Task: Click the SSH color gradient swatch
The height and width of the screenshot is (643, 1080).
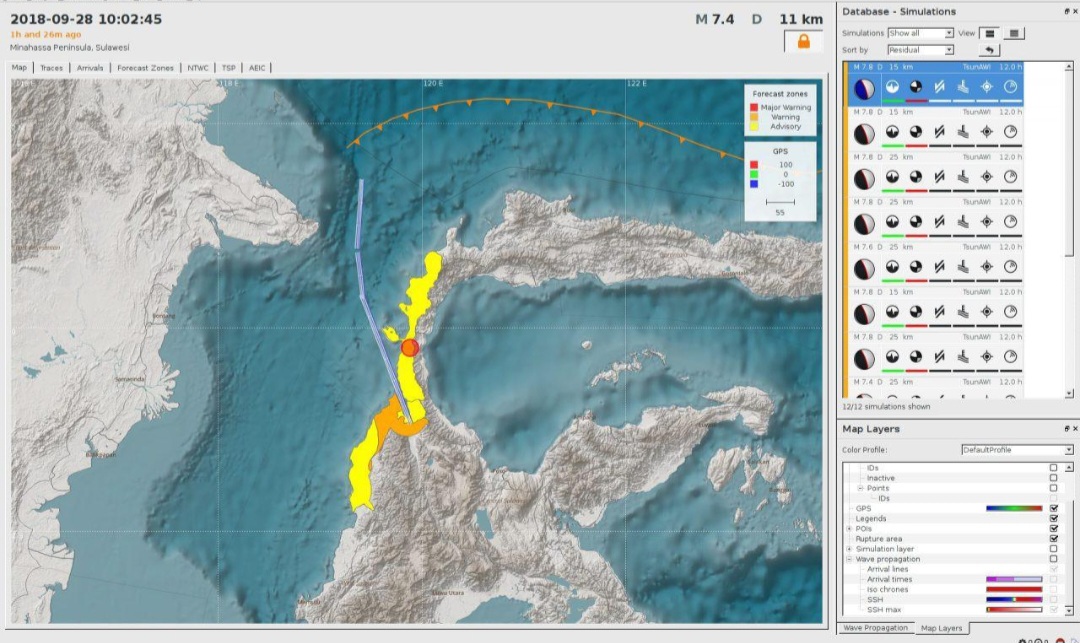Action: 1014,600
